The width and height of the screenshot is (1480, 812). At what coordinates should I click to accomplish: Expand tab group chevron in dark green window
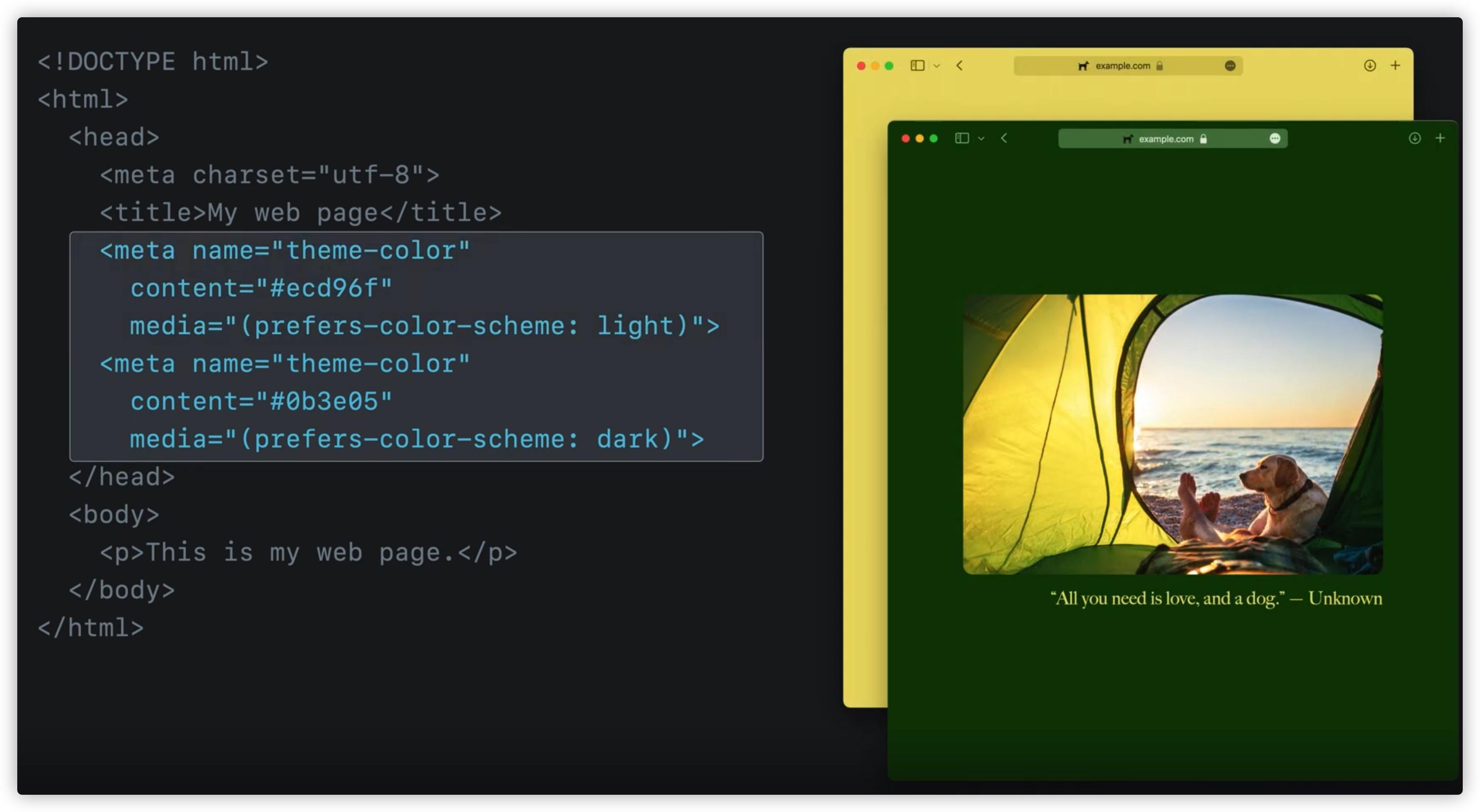(981, 139)
